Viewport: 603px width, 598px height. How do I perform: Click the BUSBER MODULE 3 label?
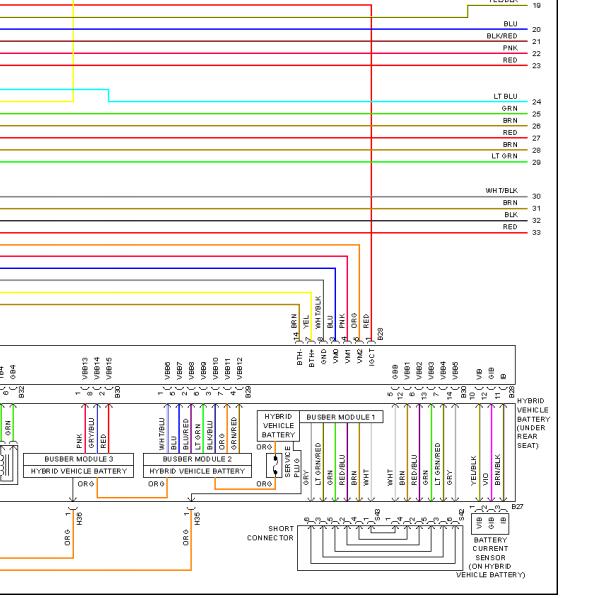[x=79, y=459]
